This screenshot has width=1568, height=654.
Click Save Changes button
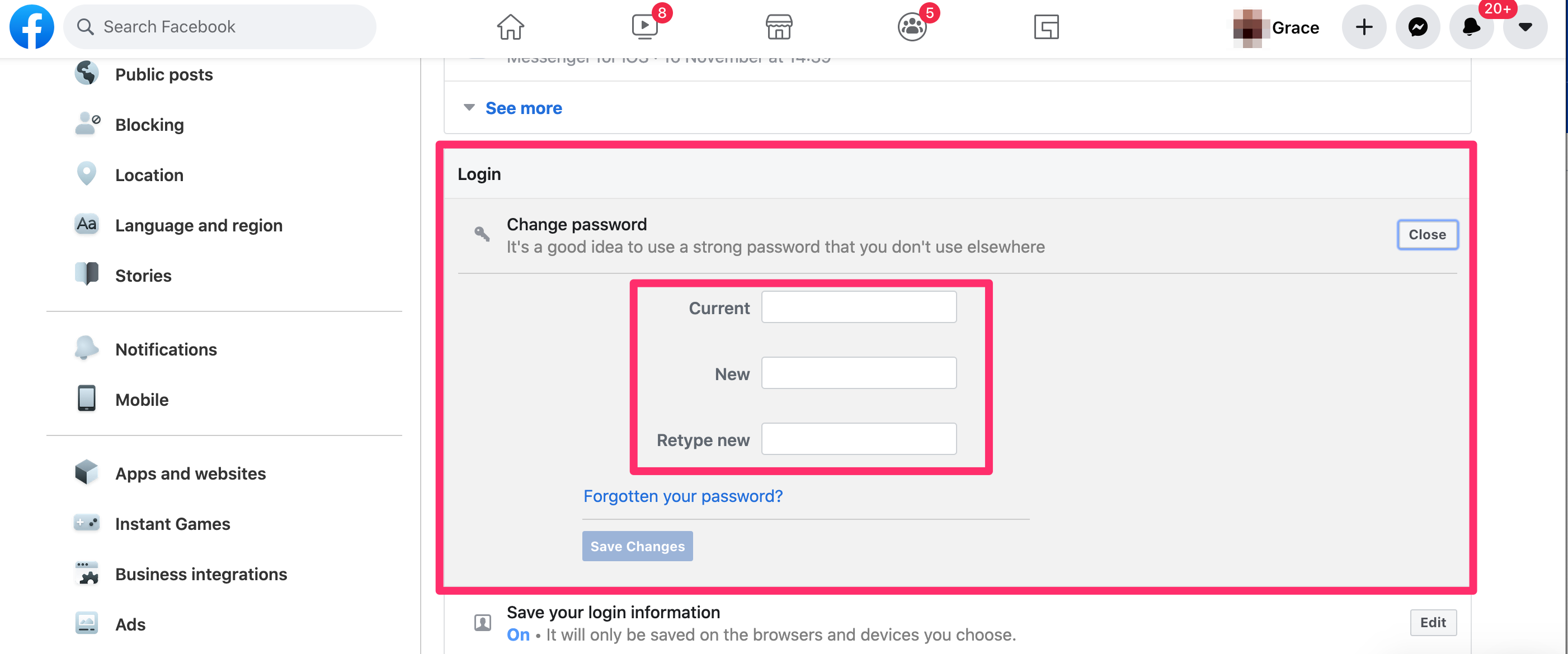(637, 546)
